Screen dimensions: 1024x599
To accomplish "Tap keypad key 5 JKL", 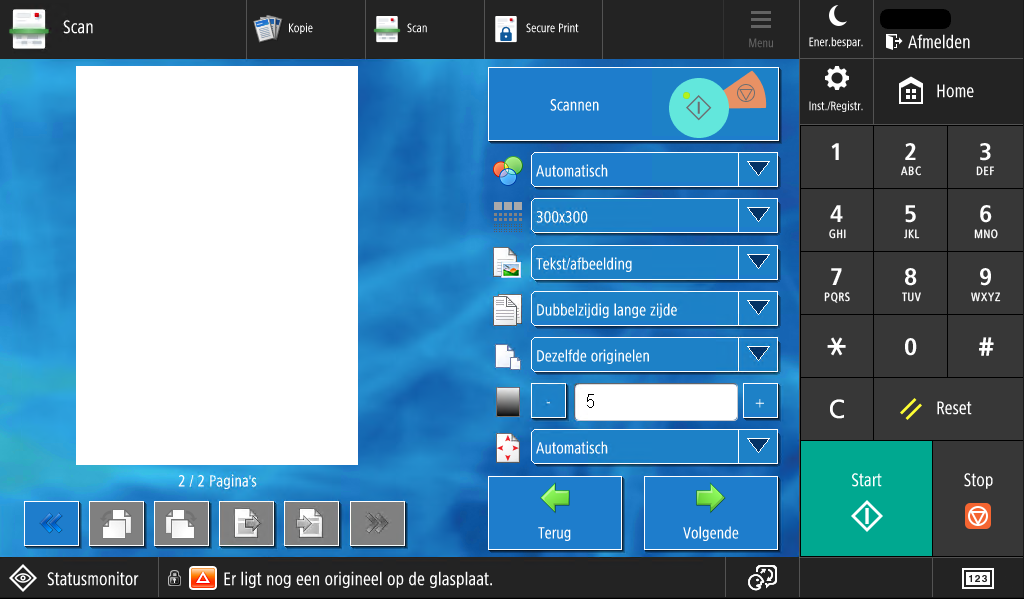I will tap(910, 220).
